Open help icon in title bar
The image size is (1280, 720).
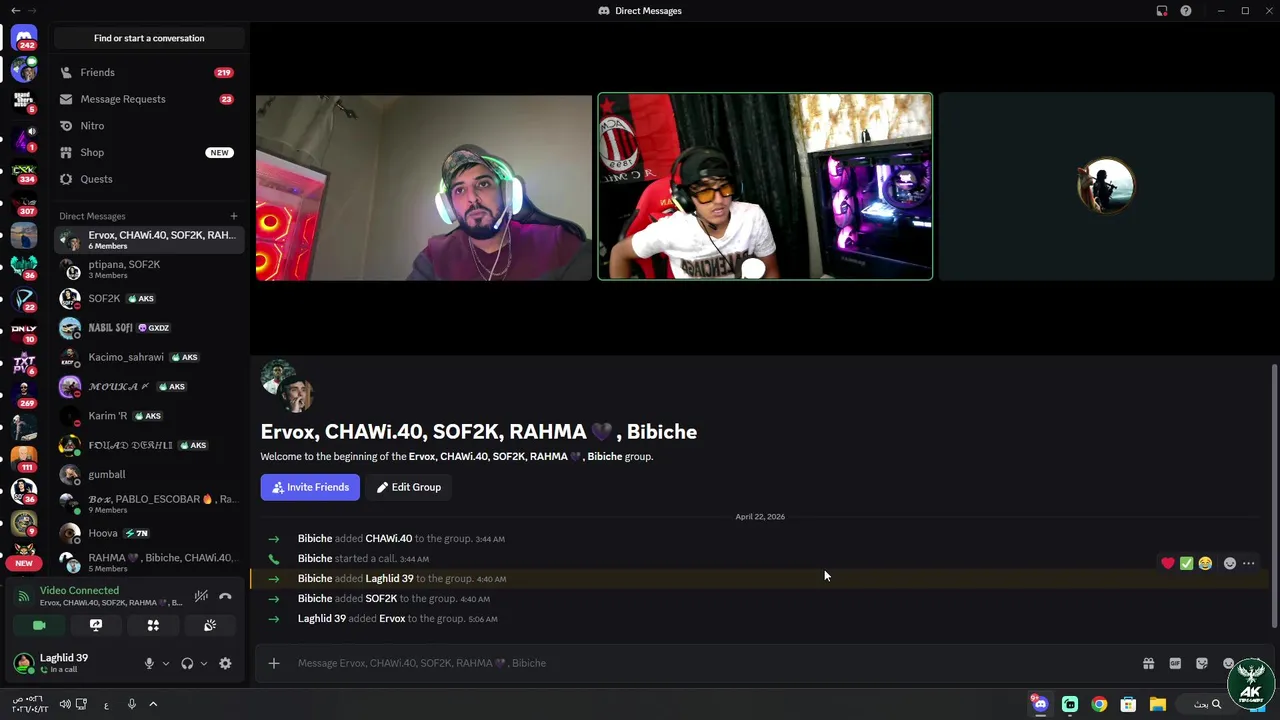(x=1186, y=11)
